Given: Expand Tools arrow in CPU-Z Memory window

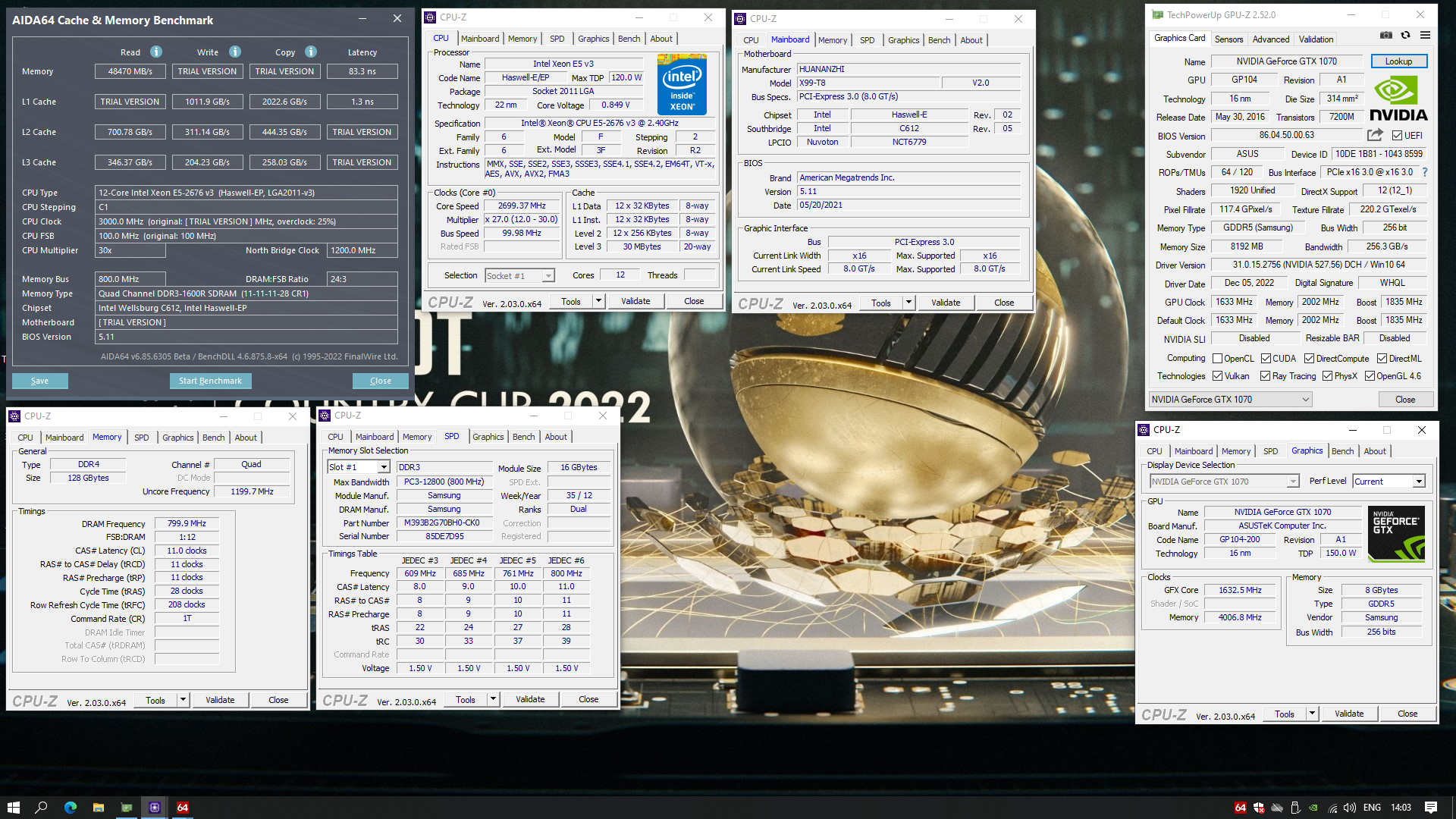Looking at the screenshot, I should click(x=183, y=700).
